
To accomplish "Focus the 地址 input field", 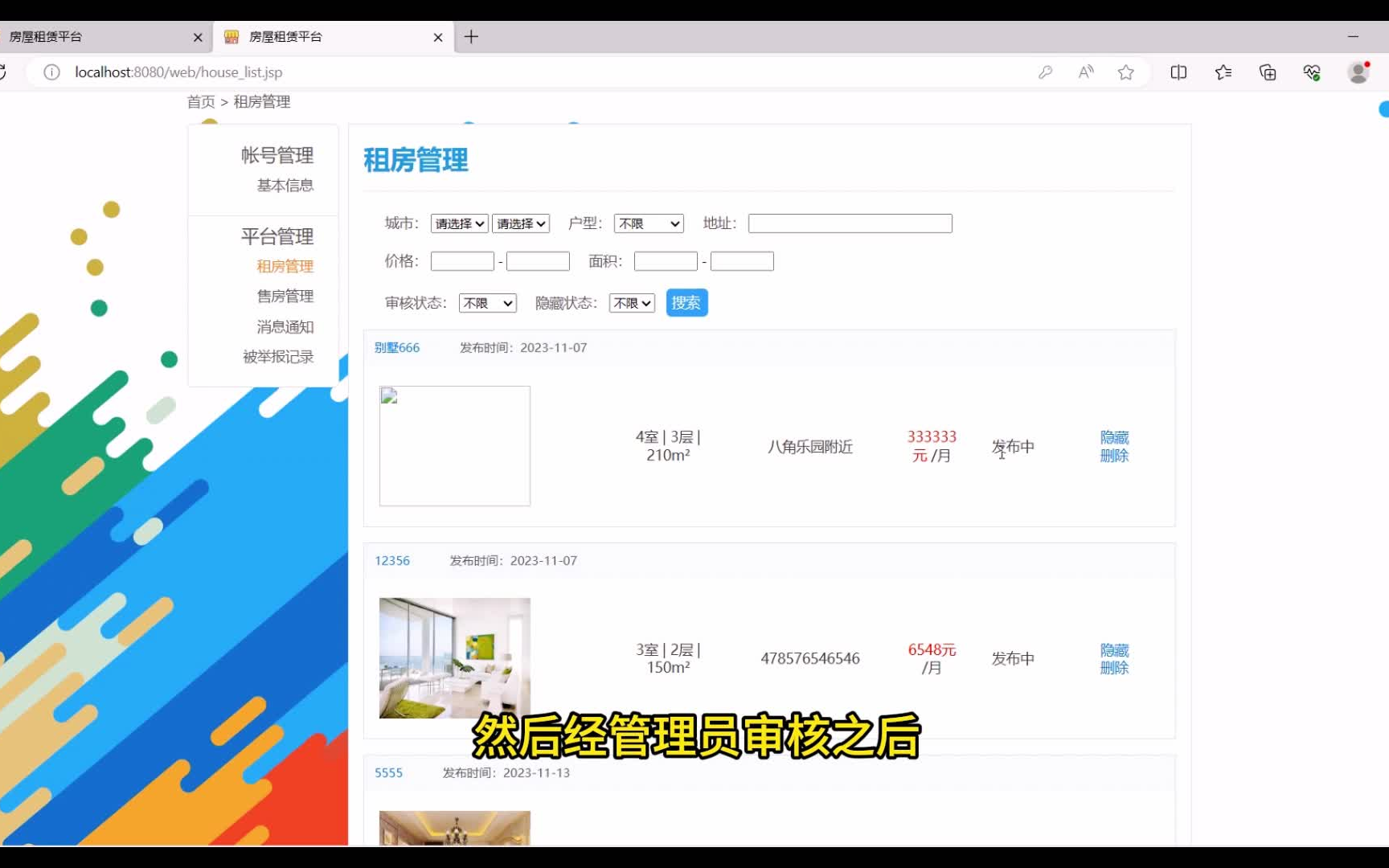I will [x=850, y=223].
